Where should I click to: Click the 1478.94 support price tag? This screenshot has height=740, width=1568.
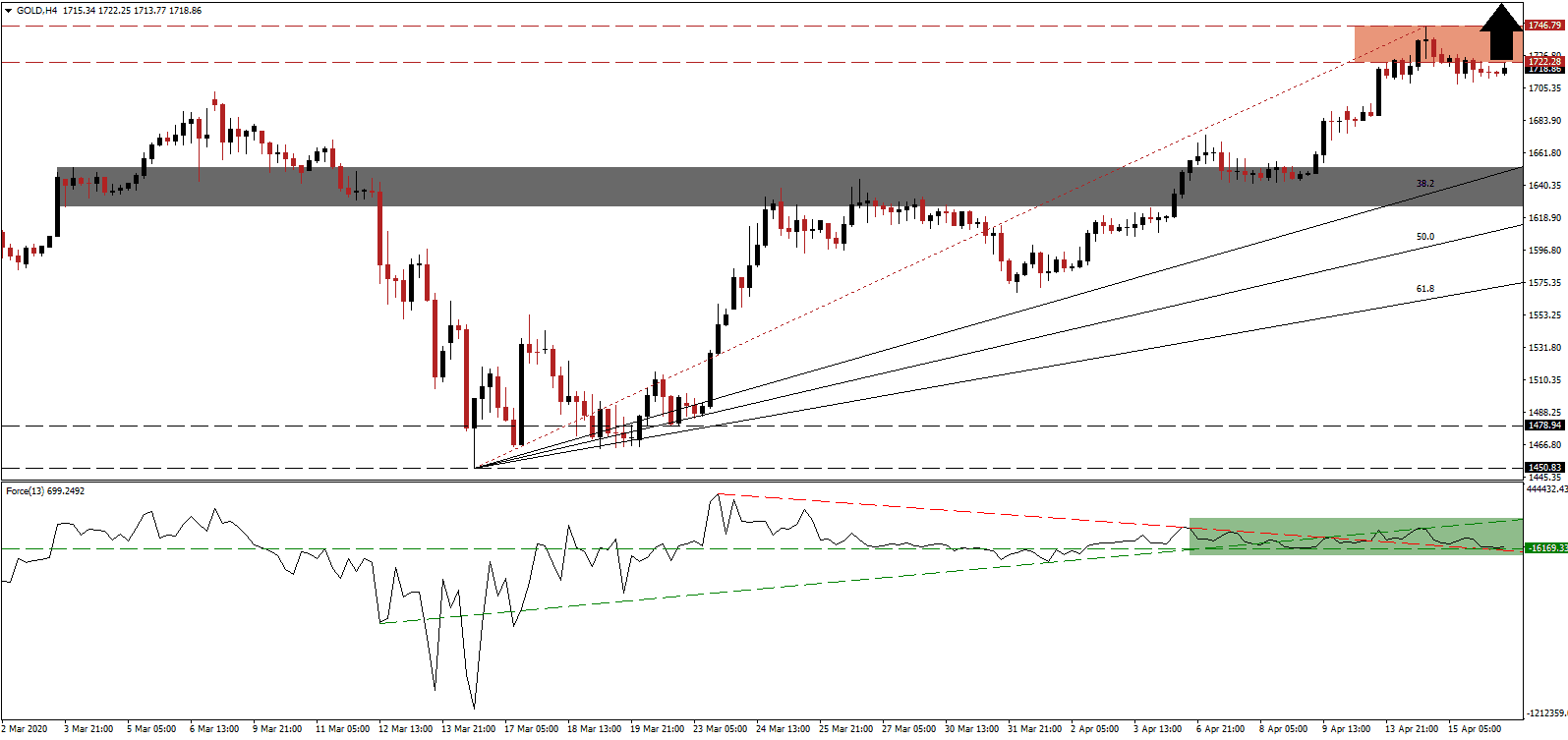(x=1544, y=426)
